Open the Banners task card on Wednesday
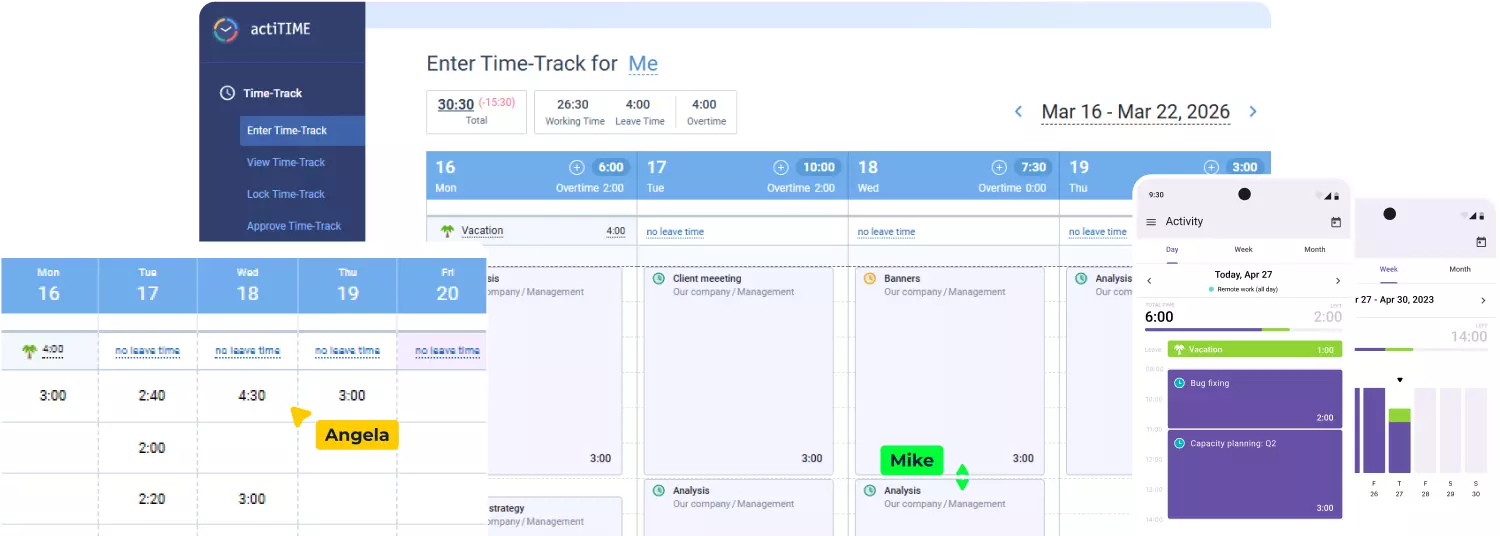The width and height of the screenshot is (1500, 536). 950,371
